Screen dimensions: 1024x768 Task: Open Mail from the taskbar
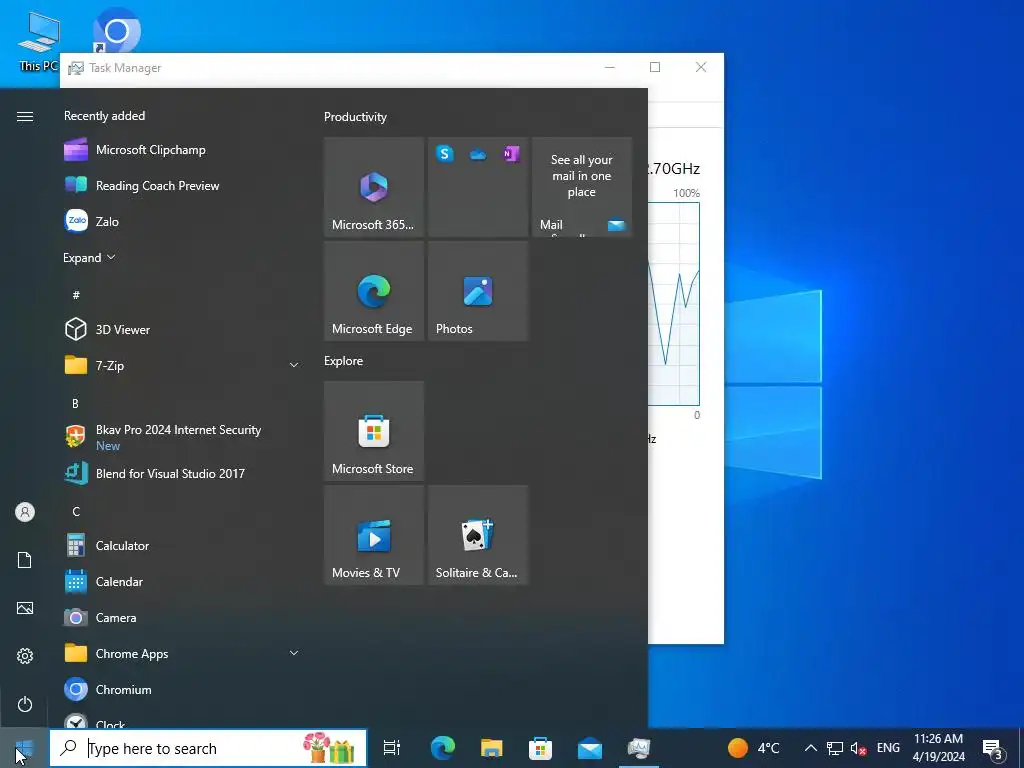pos(590,748)
